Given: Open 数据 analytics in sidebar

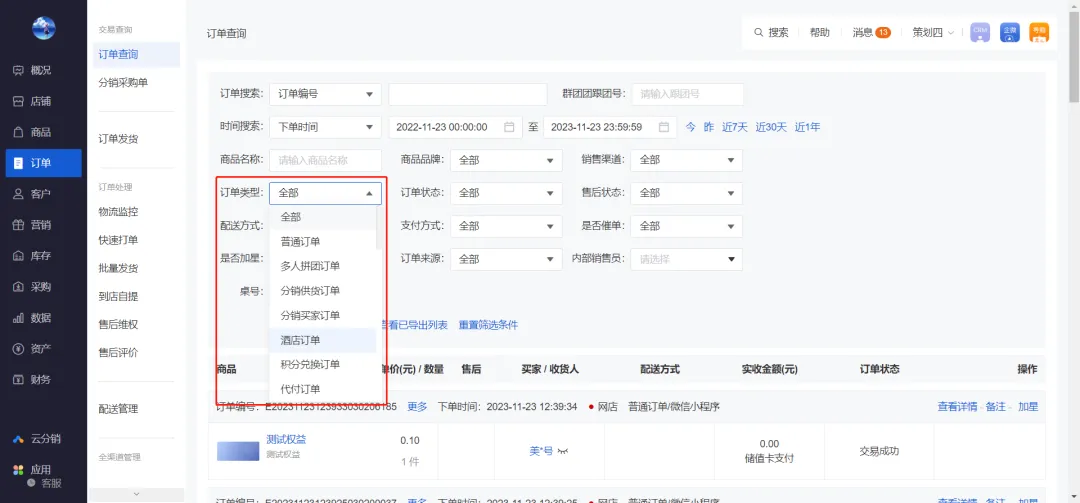Looking at the screenshot, I should pyautogui.click(x=40, y=318).
